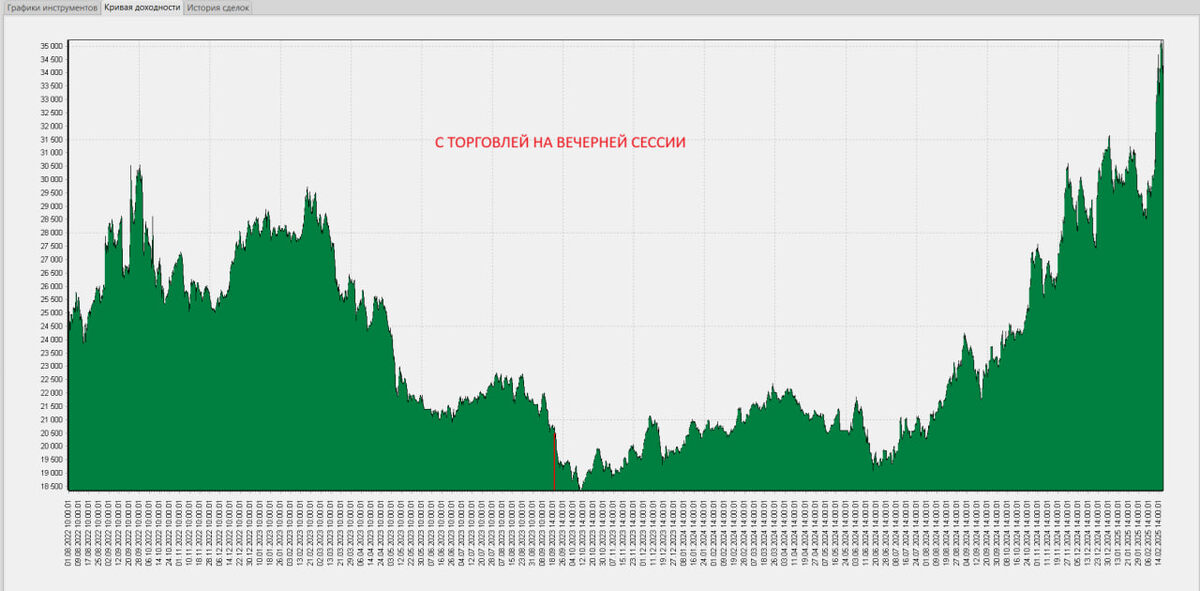
Task: Click the 22 000 value axis label
Action: (51, 393)
